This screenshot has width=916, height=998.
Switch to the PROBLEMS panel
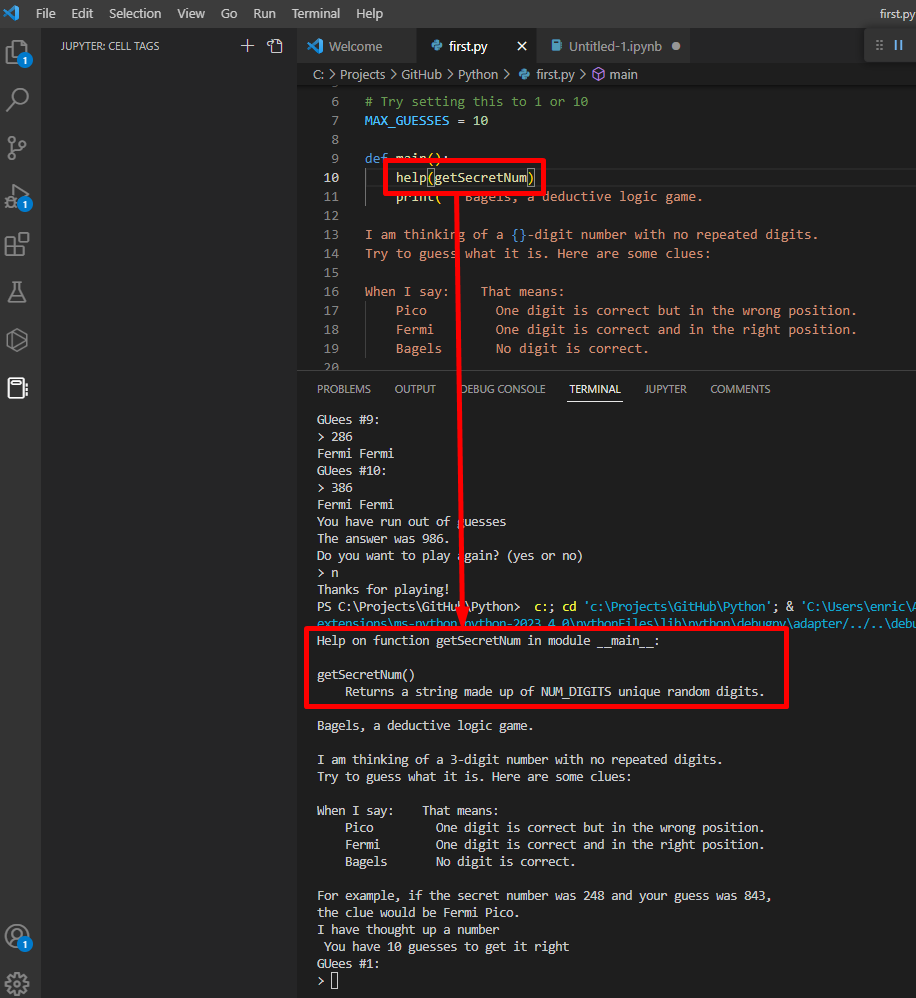[344, 389]
